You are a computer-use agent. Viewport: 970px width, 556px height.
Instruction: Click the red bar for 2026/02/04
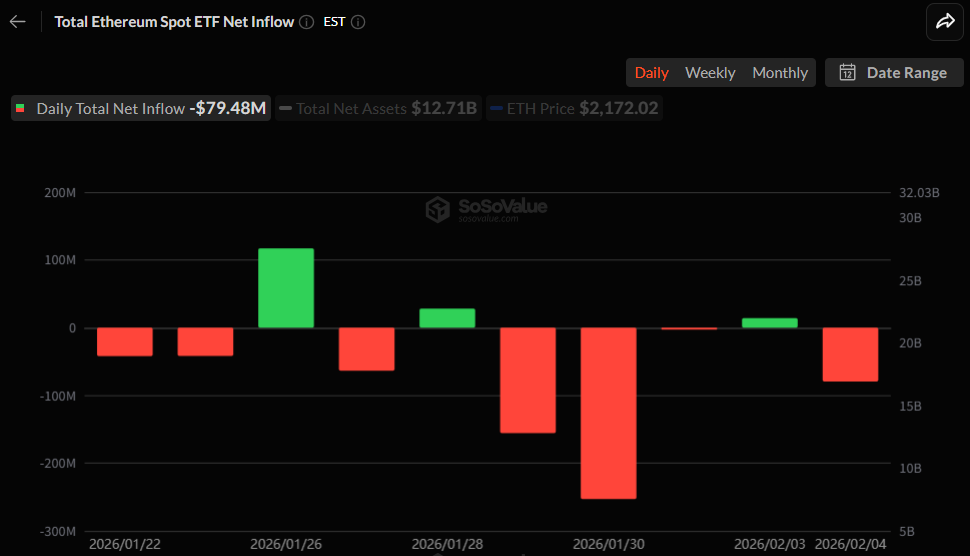[850, 354]
